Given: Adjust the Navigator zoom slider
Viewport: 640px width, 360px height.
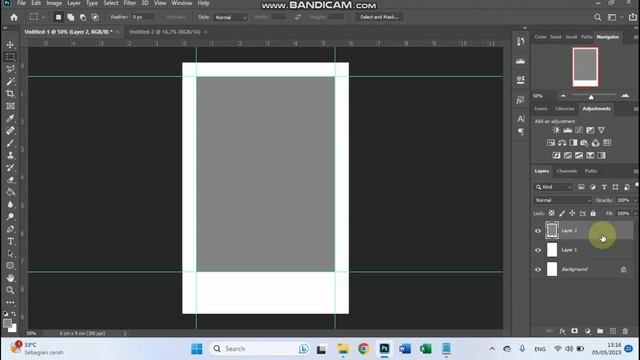Looking at the screenshot, I should point(591,96).
